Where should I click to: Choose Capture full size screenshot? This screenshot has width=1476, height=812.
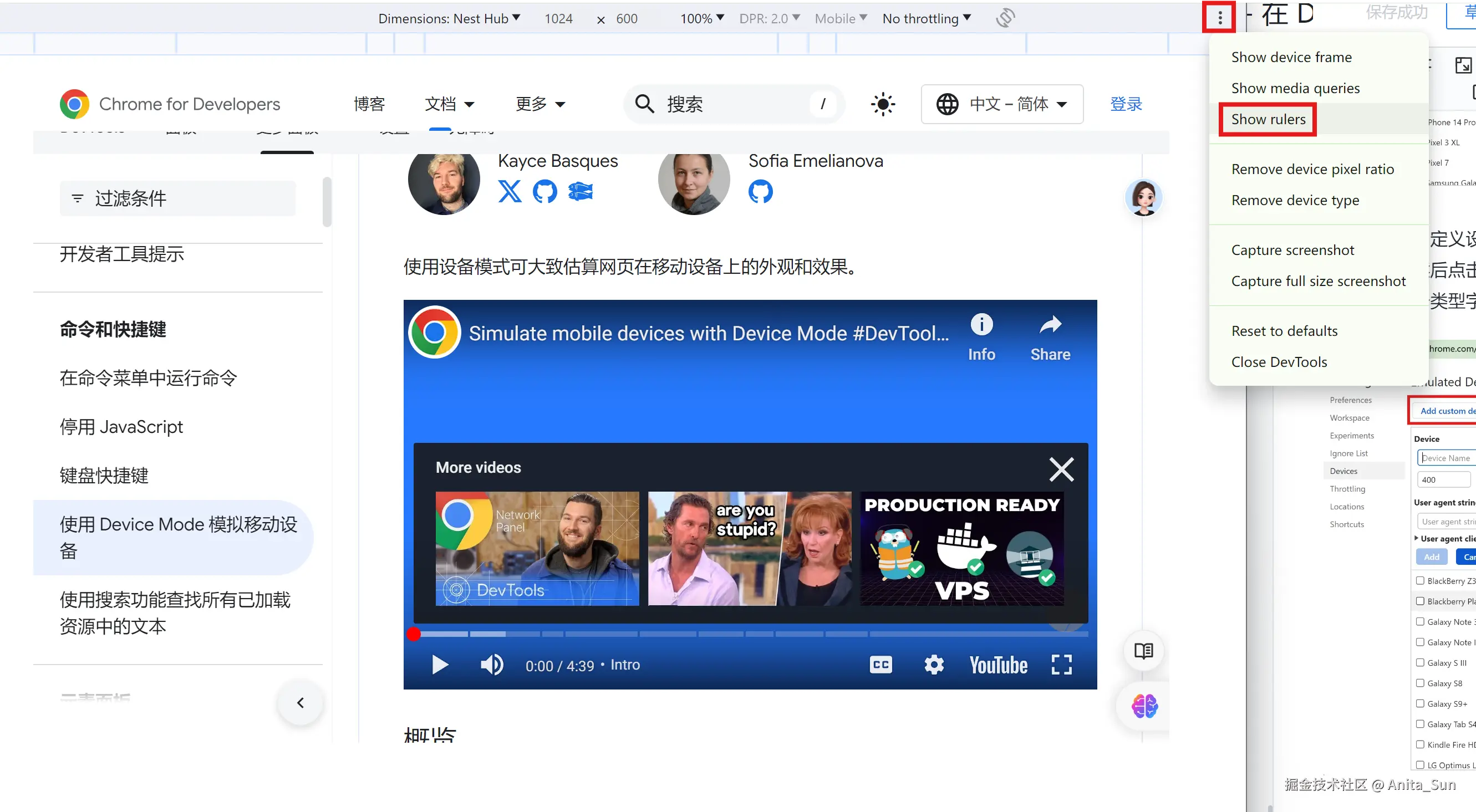[1318, 281]
